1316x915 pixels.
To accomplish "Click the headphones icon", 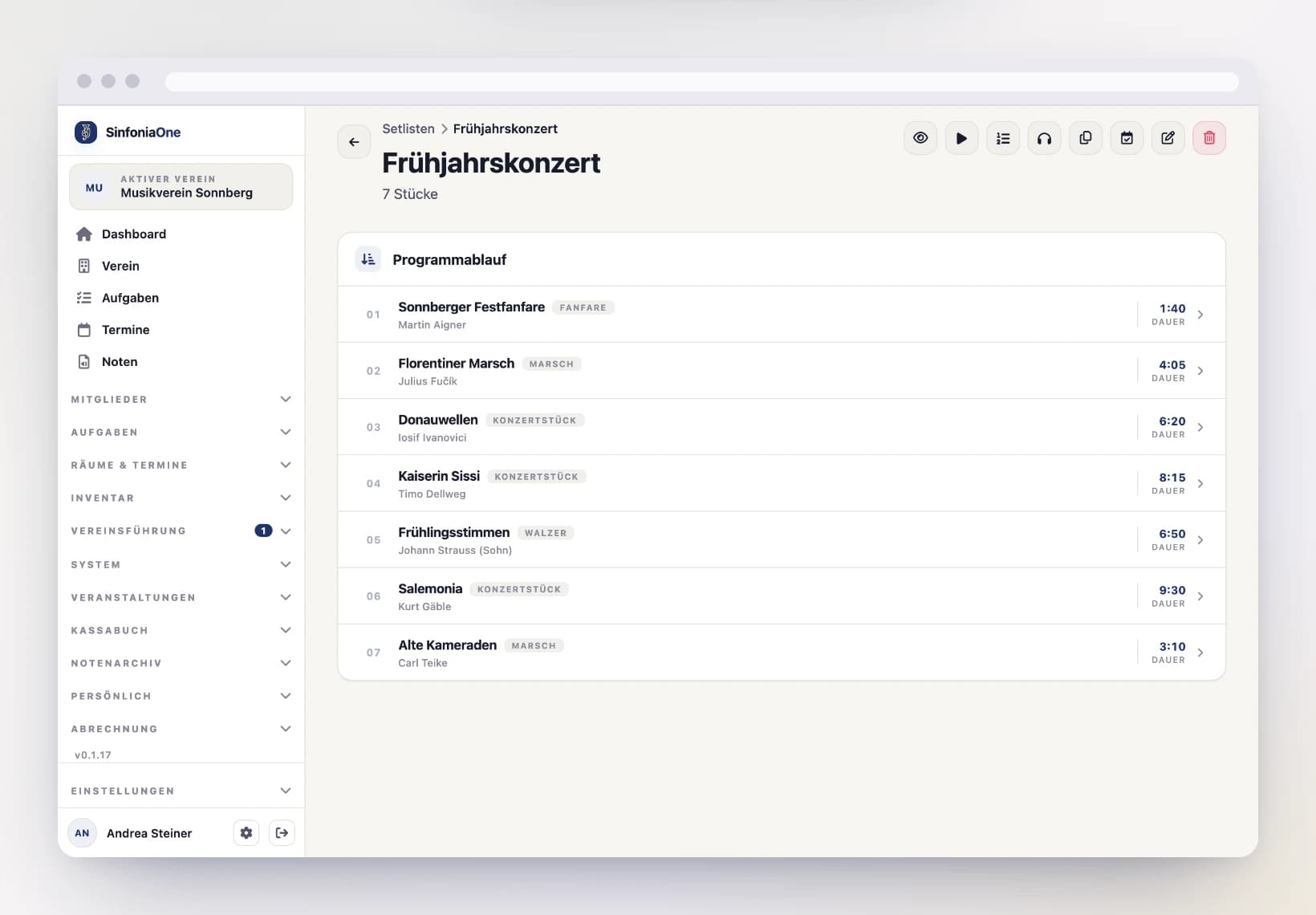I will [x=1044, y=138].
